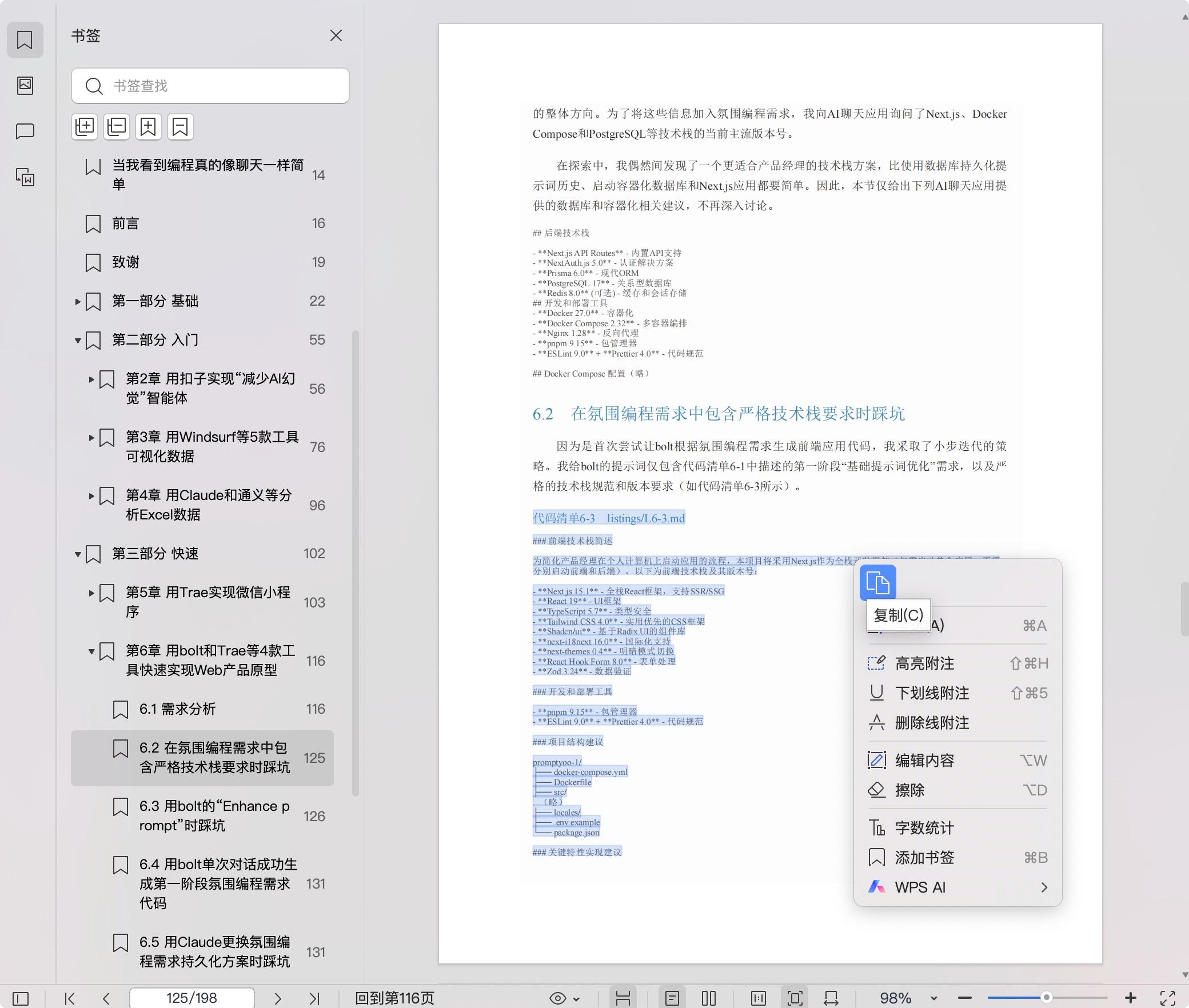Open the zoom percentage dropdown
The height and width of the screenshot is (1008, 1189).
[x=933, y=998]
